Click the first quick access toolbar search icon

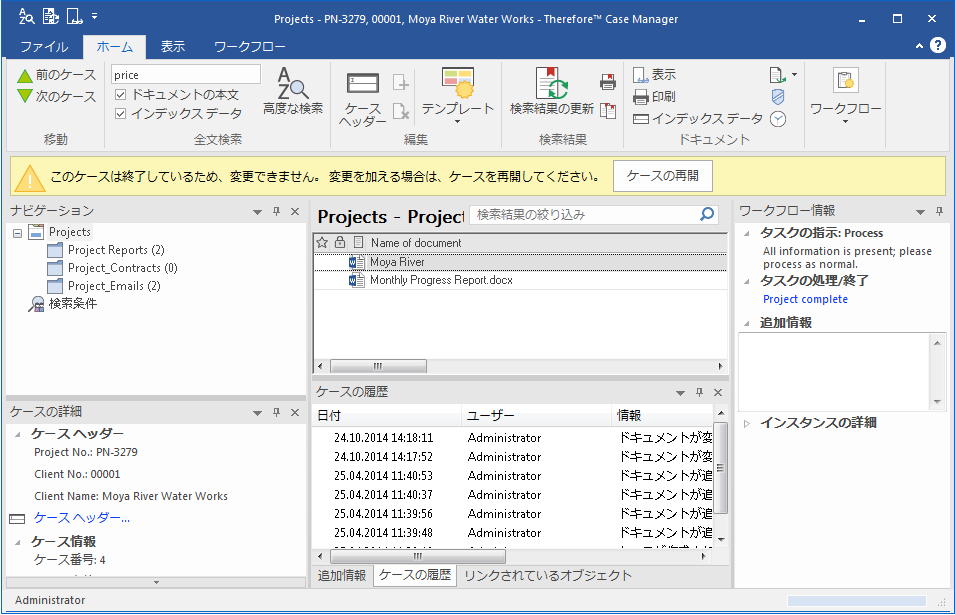26,16
